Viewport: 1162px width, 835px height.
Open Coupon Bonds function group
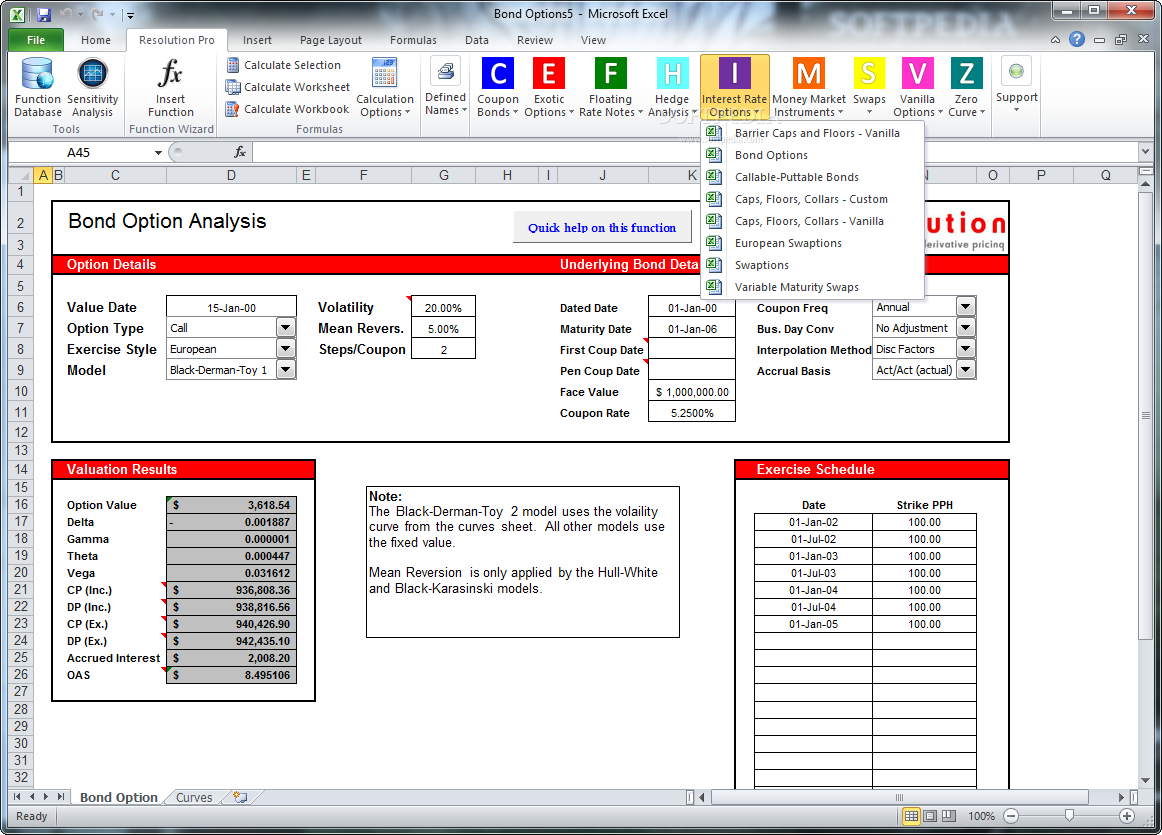pyautogui.click(x=498, y=87)
